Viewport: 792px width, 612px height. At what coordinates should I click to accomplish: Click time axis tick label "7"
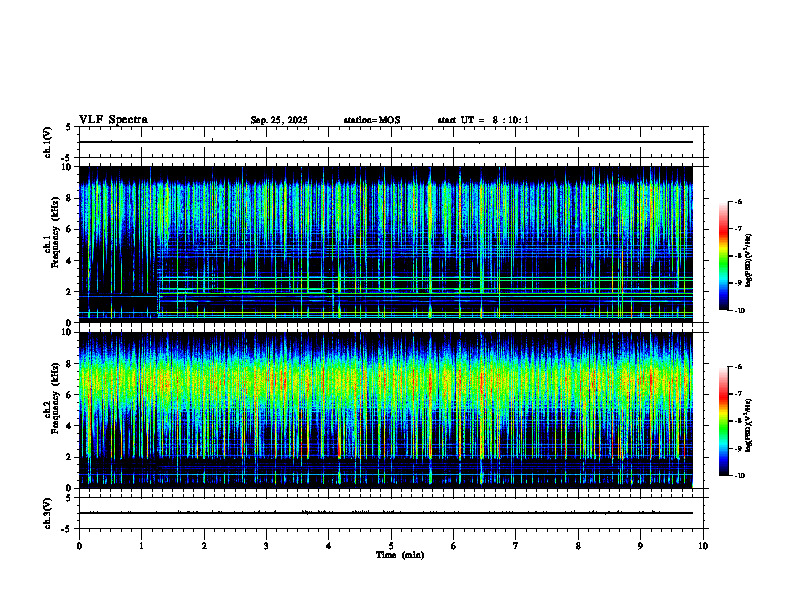pyautogui.click(x=516, y=546)
